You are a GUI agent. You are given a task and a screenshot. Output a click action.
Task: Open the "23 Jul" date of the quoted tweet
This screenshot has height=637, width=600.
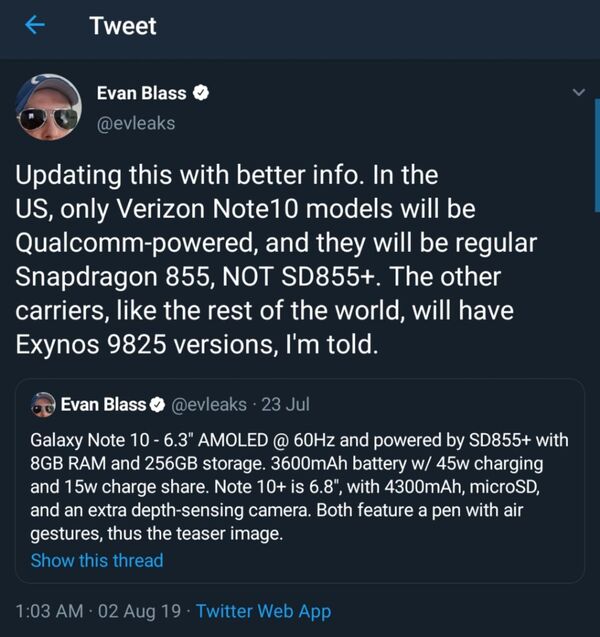(x=285, y=405)
